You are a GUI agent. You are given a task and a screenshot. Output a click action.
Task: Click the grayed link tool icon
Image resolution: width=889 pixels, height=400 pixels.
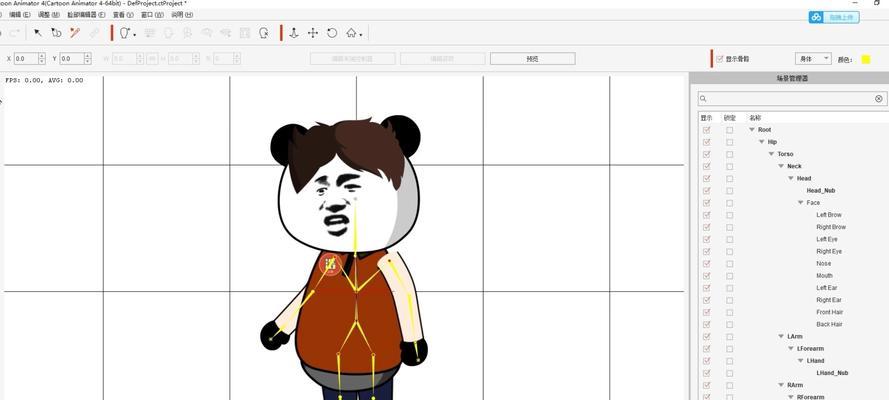94,33
